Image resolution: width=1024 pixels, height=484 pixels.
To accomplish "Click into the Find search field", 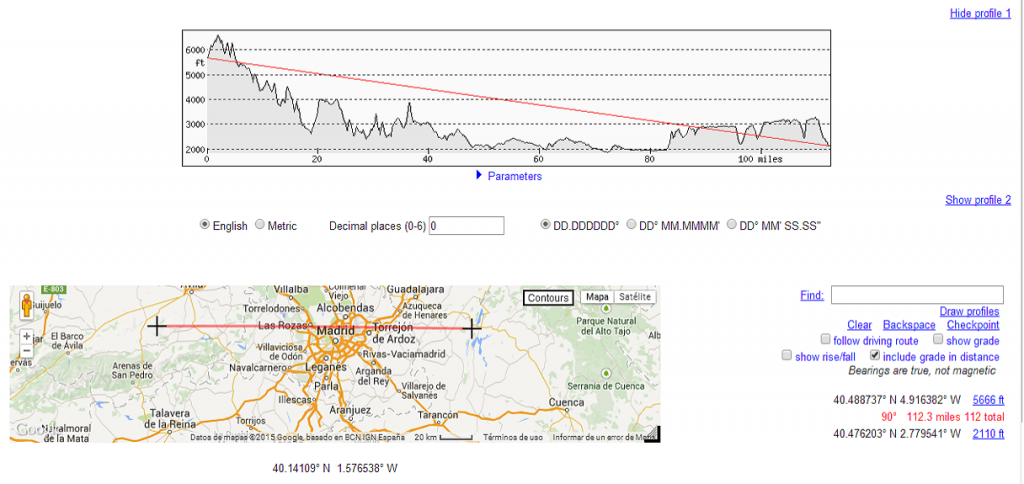I will [x=915, y=295].
